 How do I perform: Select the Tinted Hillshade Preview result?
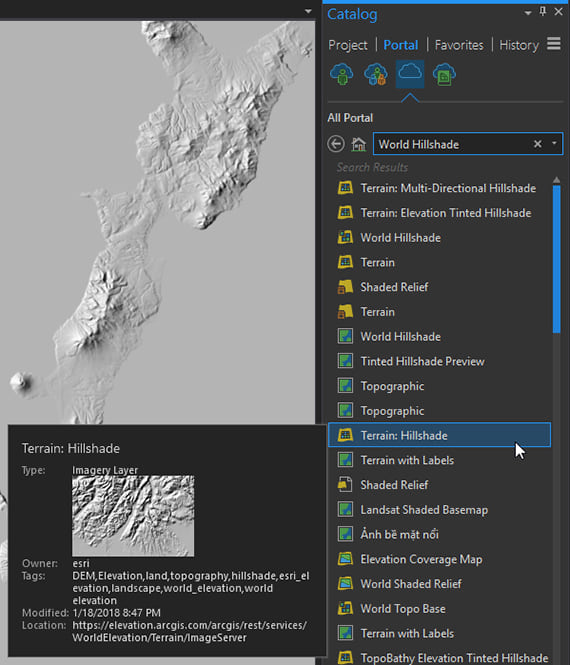pyautogui.click(x=422, y=361)
